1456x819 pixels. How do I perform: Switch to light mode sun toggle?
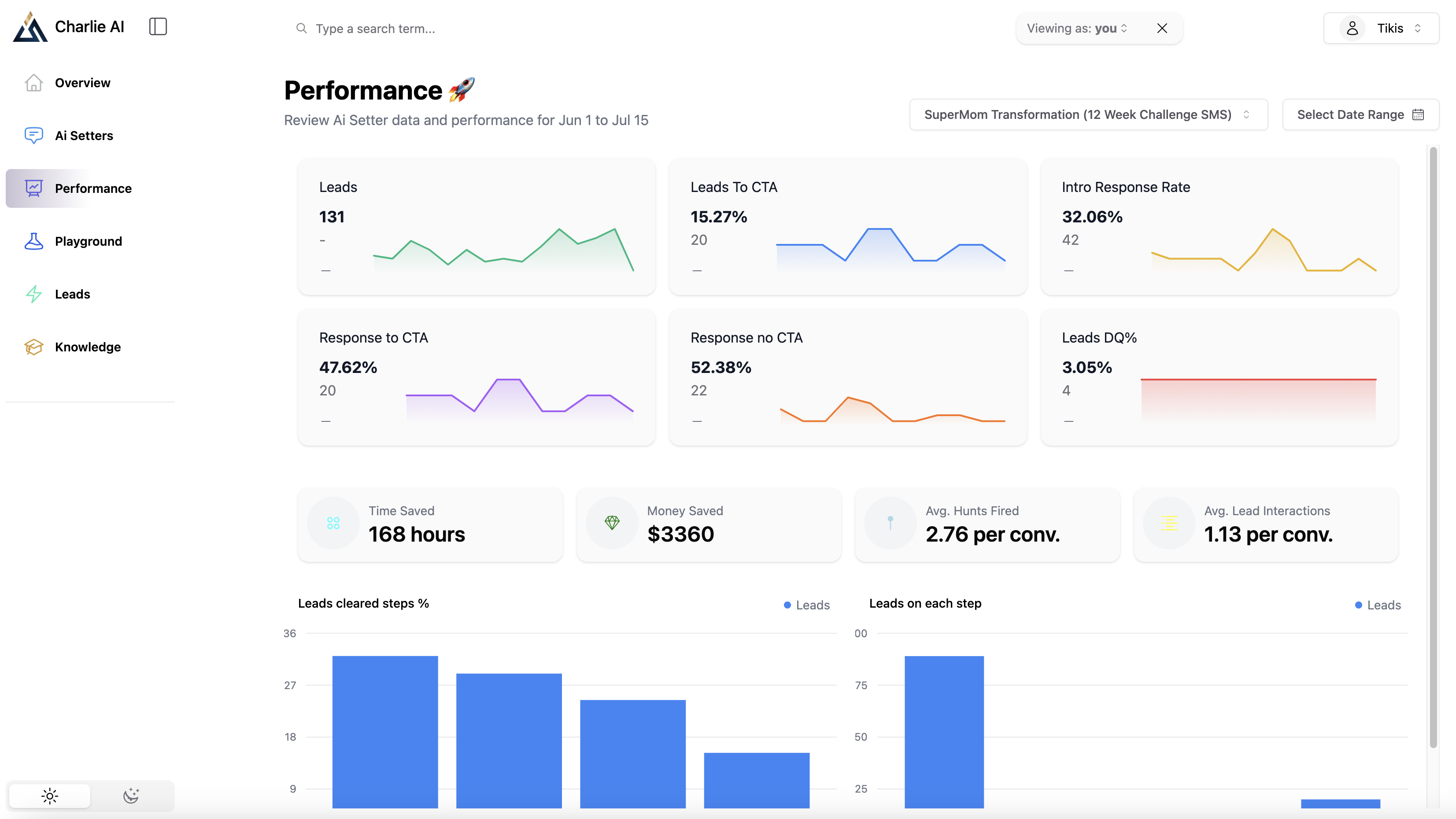50,796
